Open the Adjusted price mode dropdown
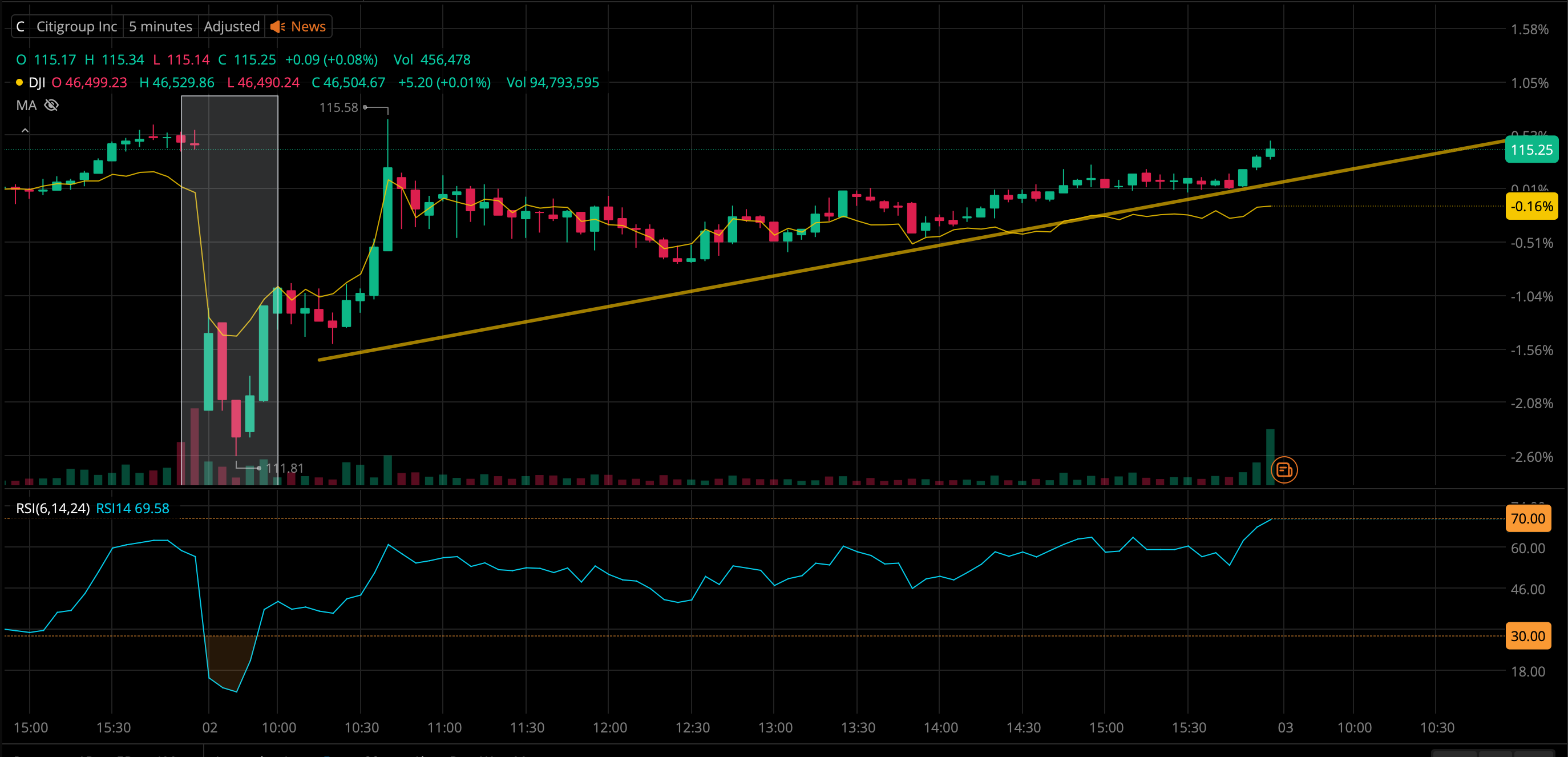Viewport: 1568px width, 757px height. [x=231, y=27]
